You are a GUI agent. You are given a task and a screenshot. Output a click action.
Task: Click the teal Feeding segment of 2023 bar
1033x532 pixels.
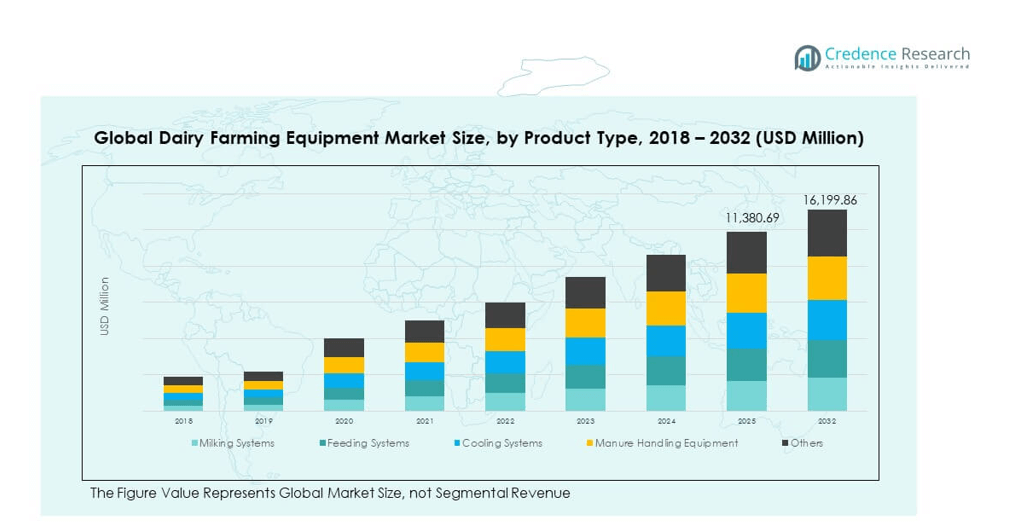point(585,376)
